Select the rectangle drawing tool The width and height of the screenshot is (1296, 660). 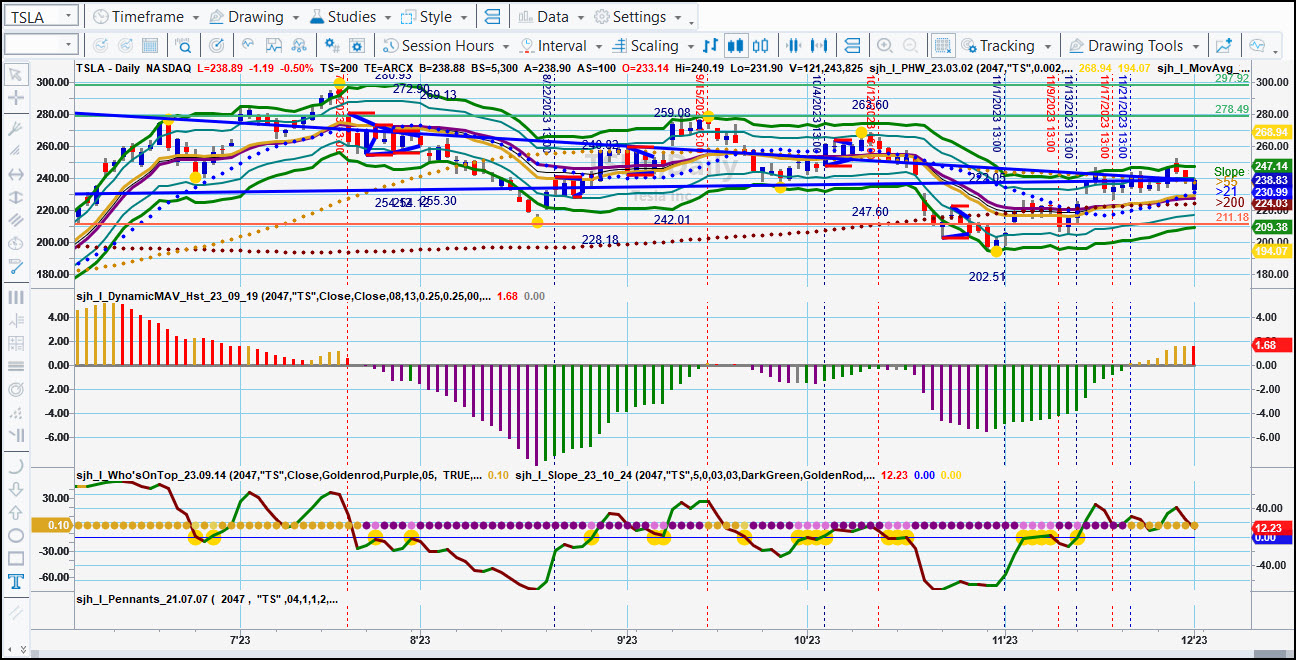point(16,558)
